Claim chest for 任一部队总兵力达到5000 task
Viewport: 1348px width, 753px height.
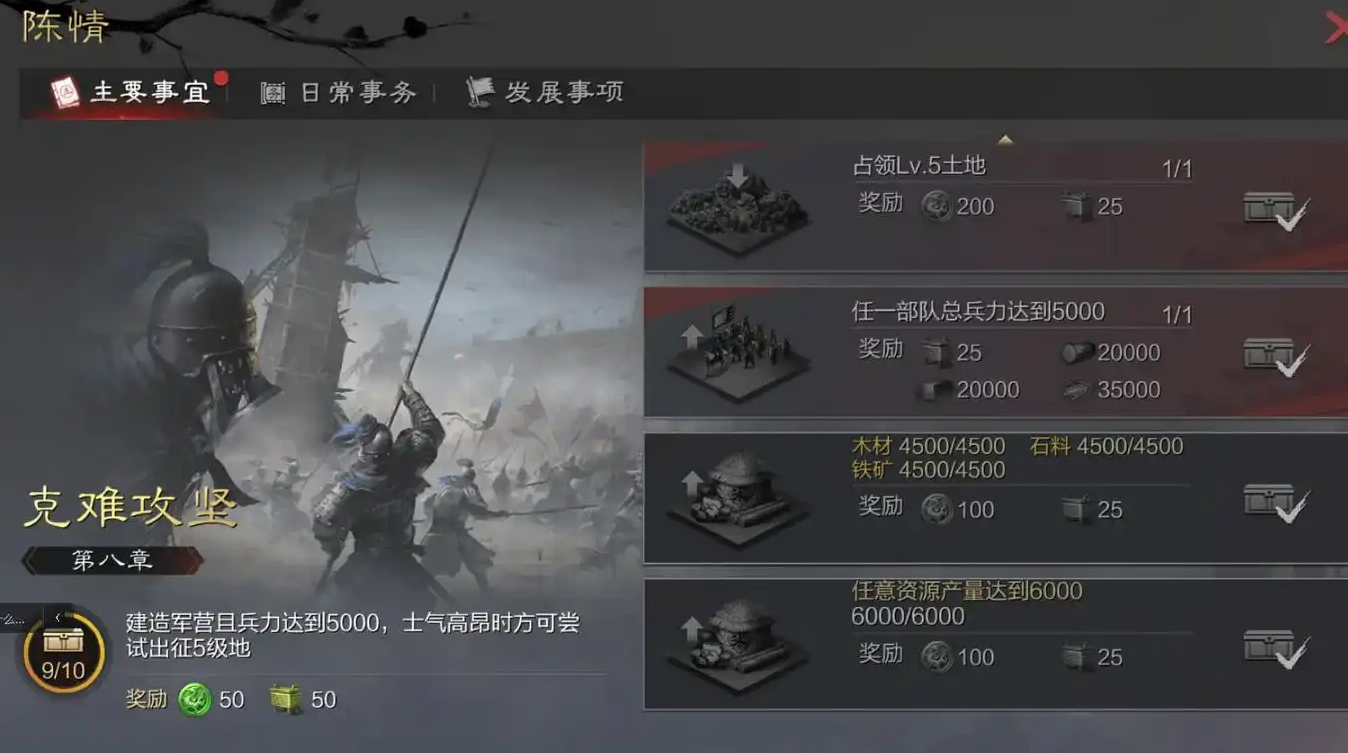click(x=1277, y=357)
